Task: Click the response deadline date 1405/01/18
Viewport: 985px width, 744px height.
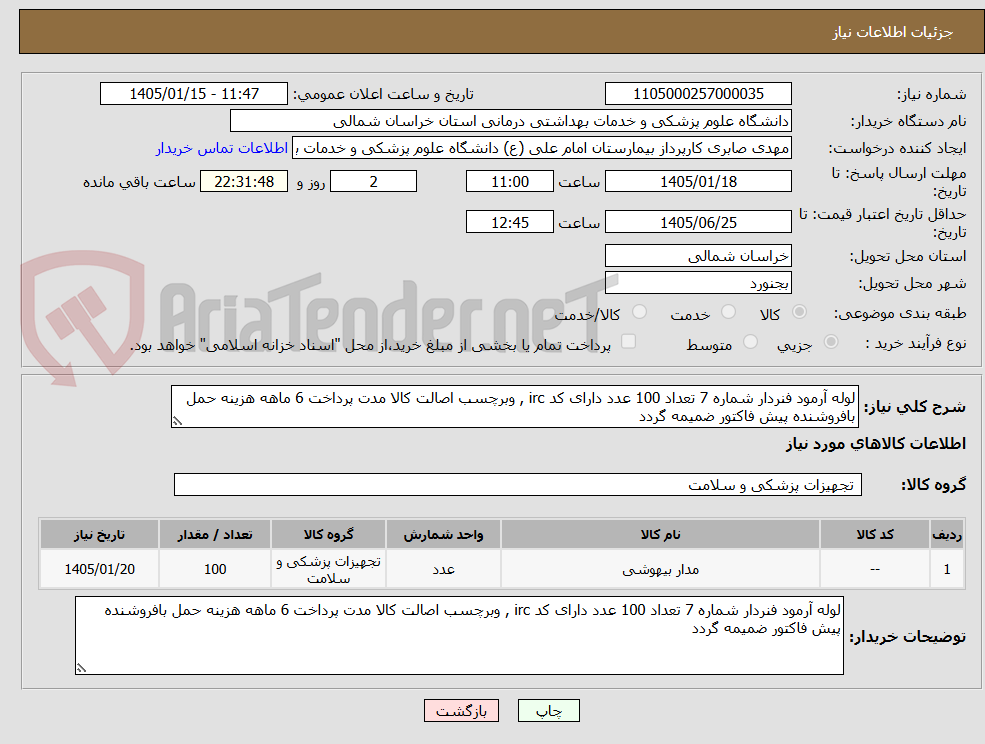Action: (698, 182)
